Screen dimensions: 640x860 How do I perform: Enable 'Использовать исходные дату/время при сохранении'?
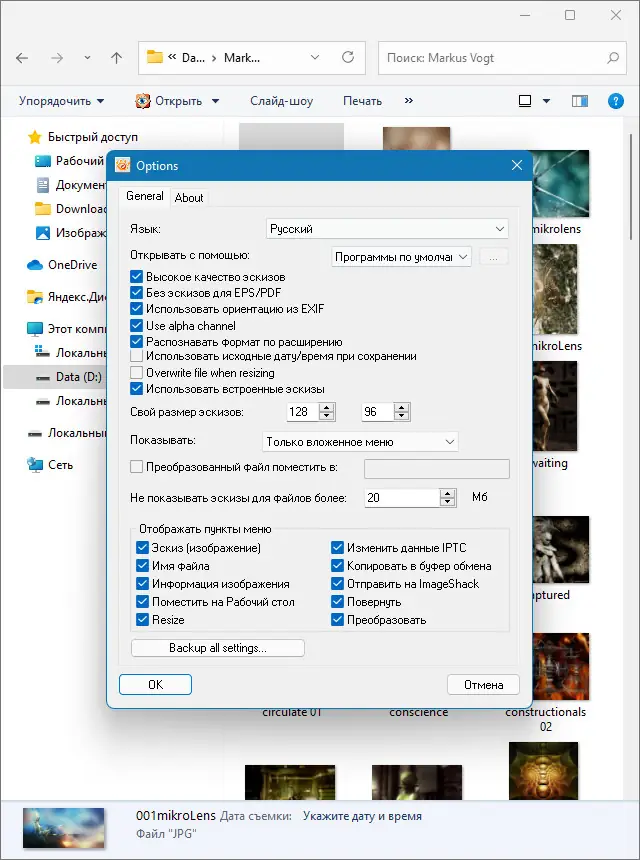[x=137, y=357]
